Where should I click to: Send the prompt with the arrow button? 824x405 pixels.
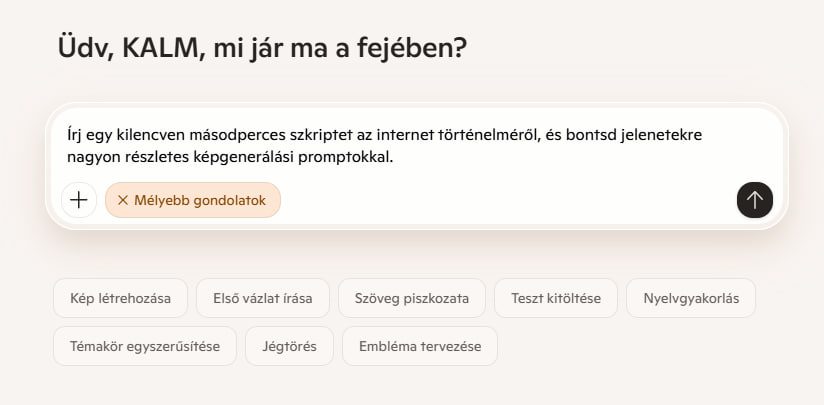[754, 200]
